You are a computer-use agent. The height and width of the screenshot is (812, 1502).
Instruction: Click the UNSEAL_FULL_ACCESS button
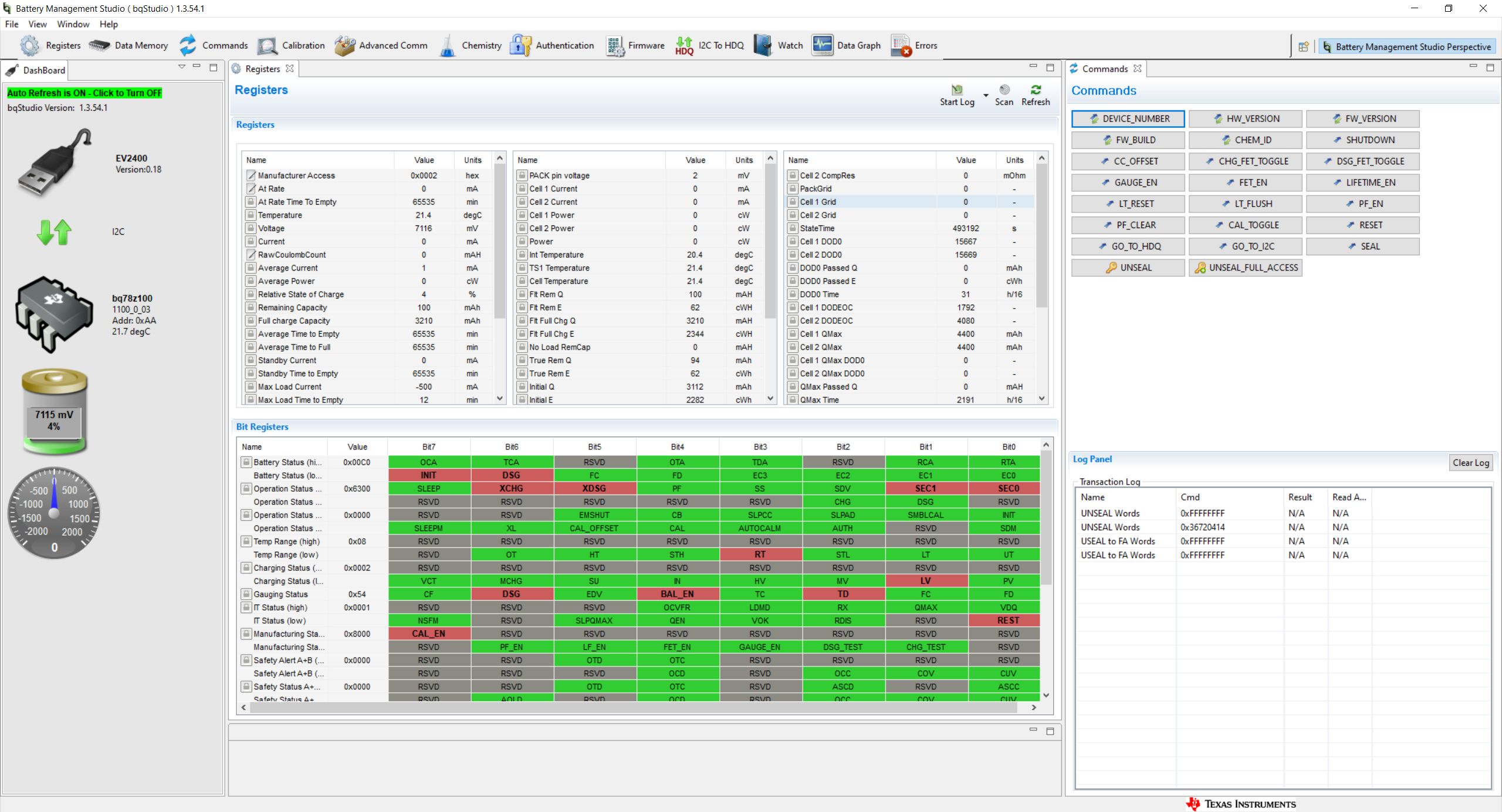tap(1245, 268)
